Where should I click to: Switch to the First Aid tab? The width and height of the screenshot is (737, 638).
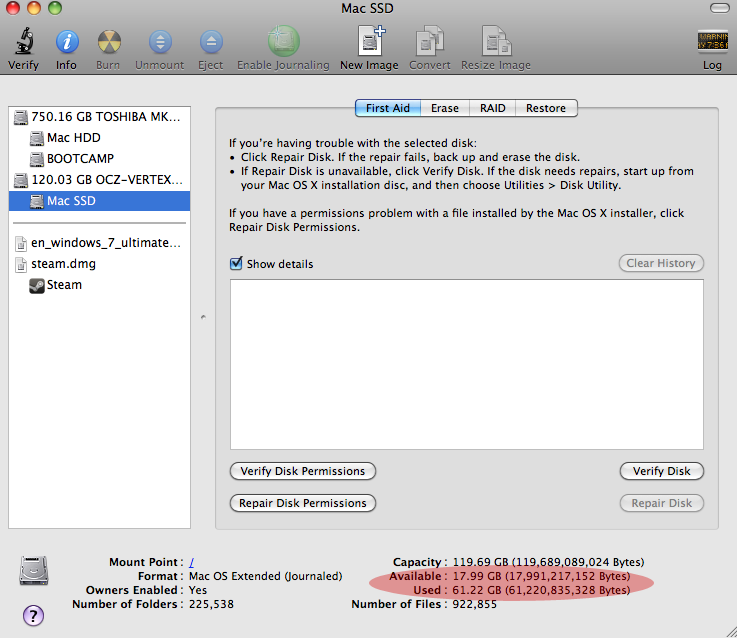click(388, 108)
